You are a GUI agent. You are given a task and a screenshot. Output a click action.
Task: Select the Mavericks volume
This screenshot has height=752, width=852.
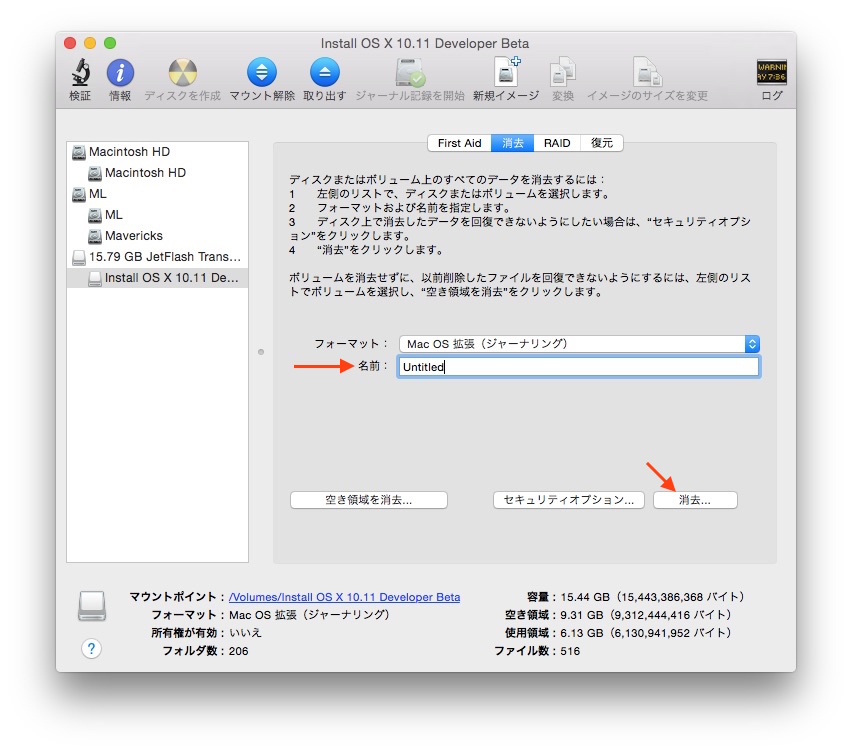click(158, 236)
